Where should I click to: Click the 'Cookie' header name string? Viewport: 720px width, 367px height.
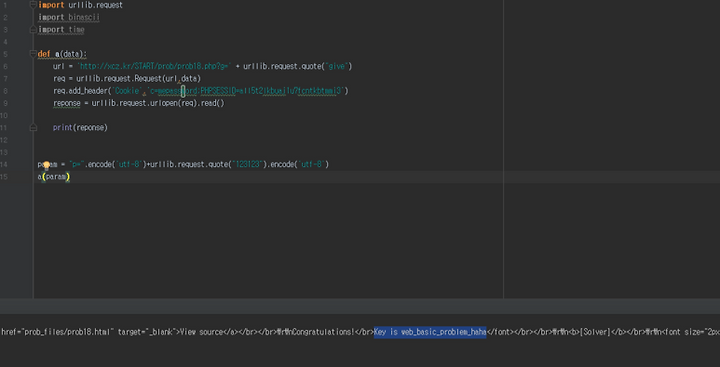(x=126, y=91)
